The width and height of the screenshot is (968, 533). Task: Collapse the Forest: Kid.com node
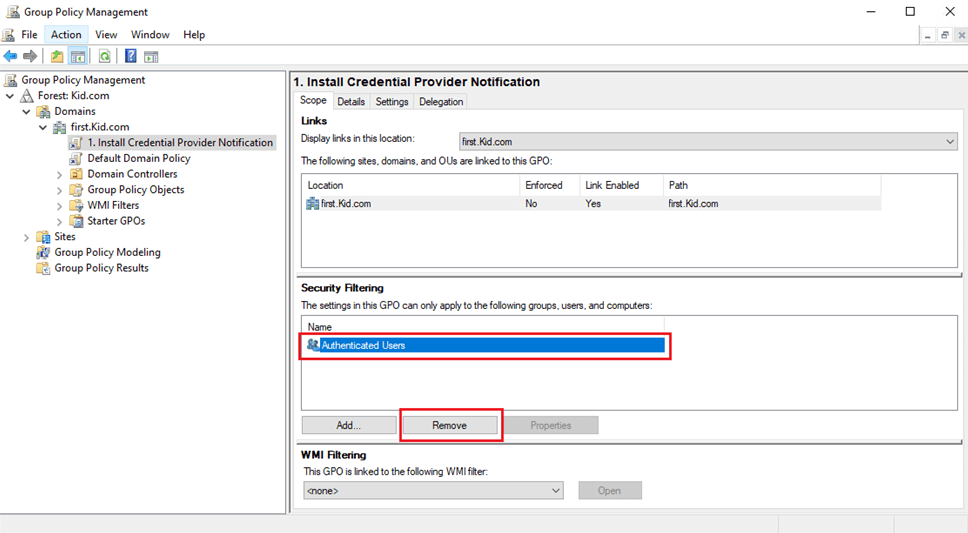[x=10, y=96]
